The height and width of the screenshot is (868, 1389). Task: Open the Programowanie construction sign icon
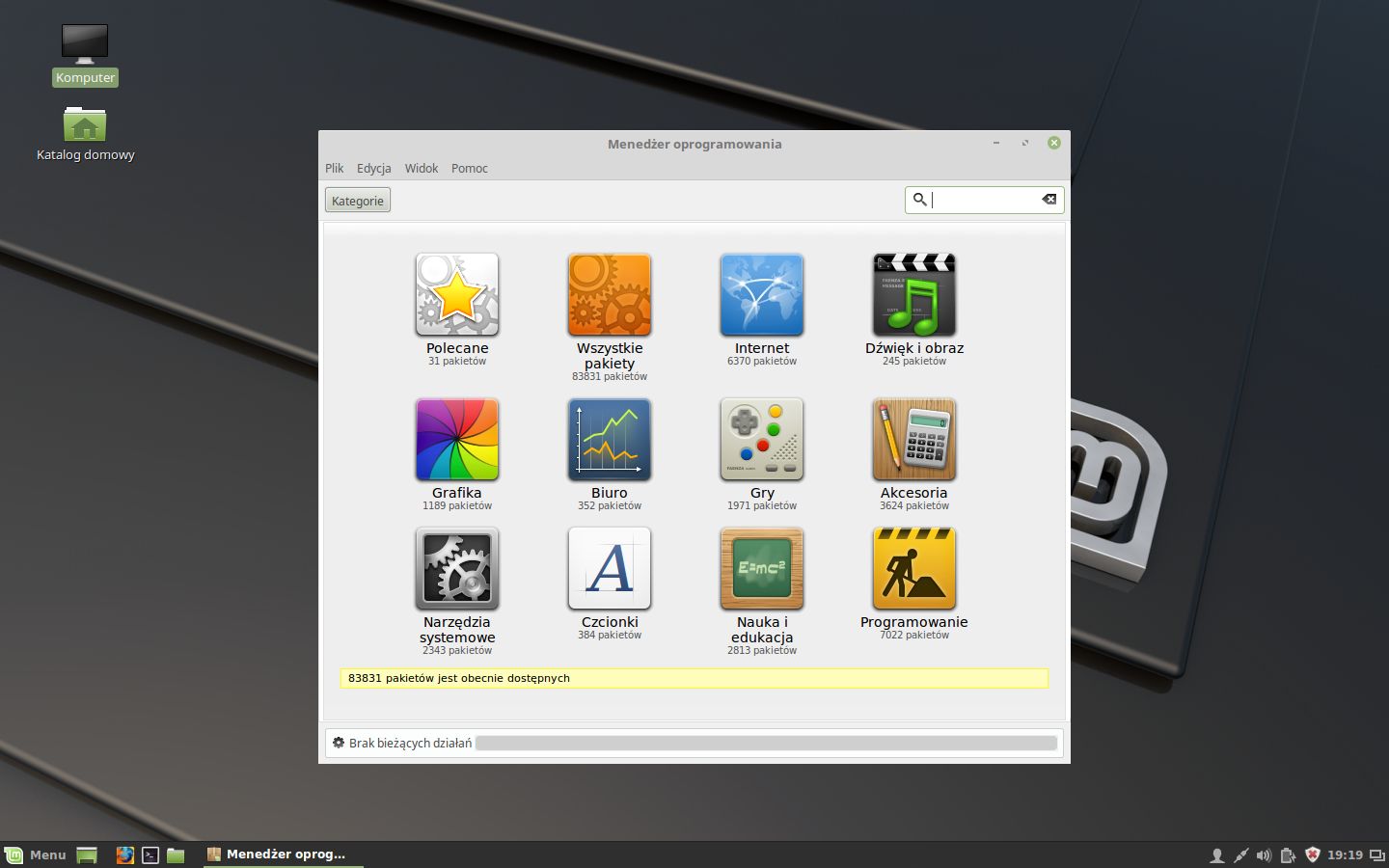coord(914,568)
